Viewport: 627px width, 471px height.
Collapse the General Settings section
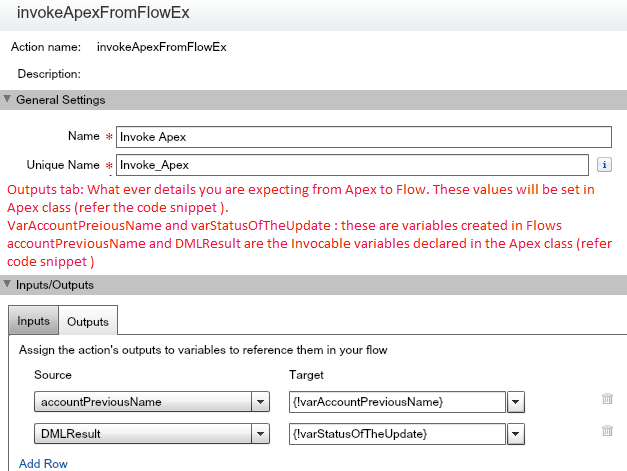7,99
